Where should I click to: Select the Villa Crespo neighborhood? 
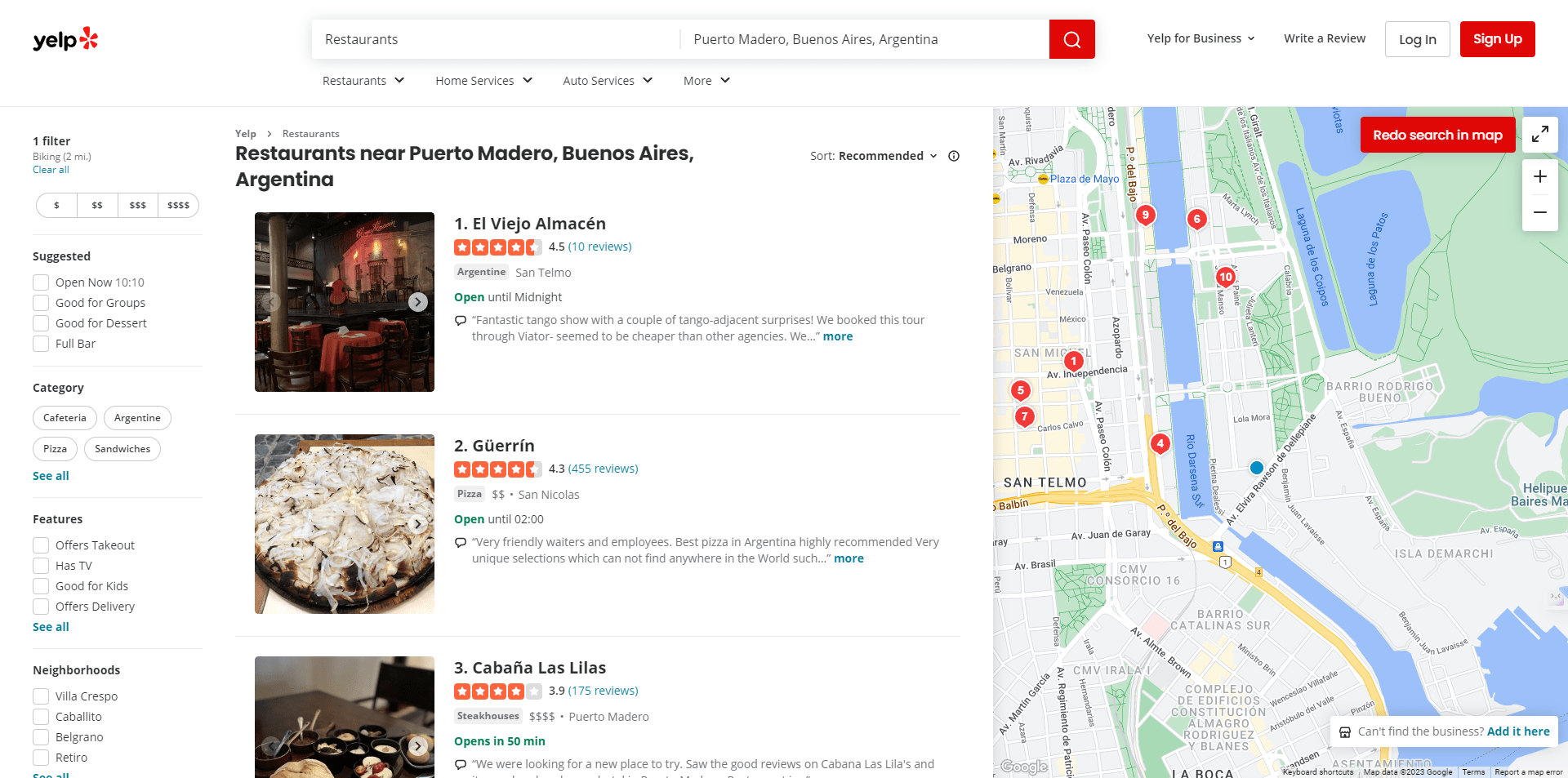pyautogui.click(x=40, y=696)
